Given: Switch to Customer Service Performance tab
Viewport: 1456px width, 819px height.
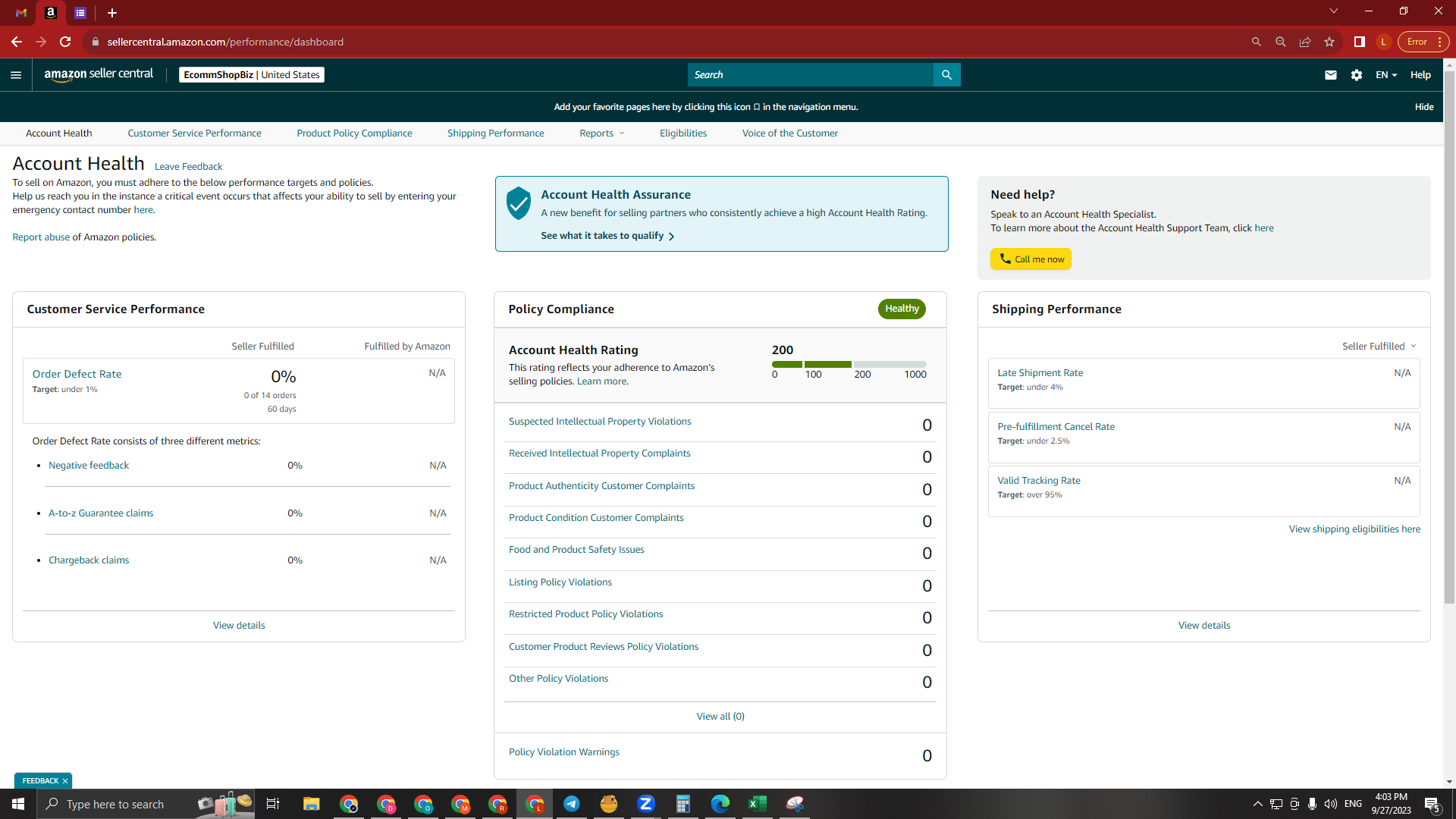Looking at the screenshot, I should pyautogui.click(x=194, y=133).
